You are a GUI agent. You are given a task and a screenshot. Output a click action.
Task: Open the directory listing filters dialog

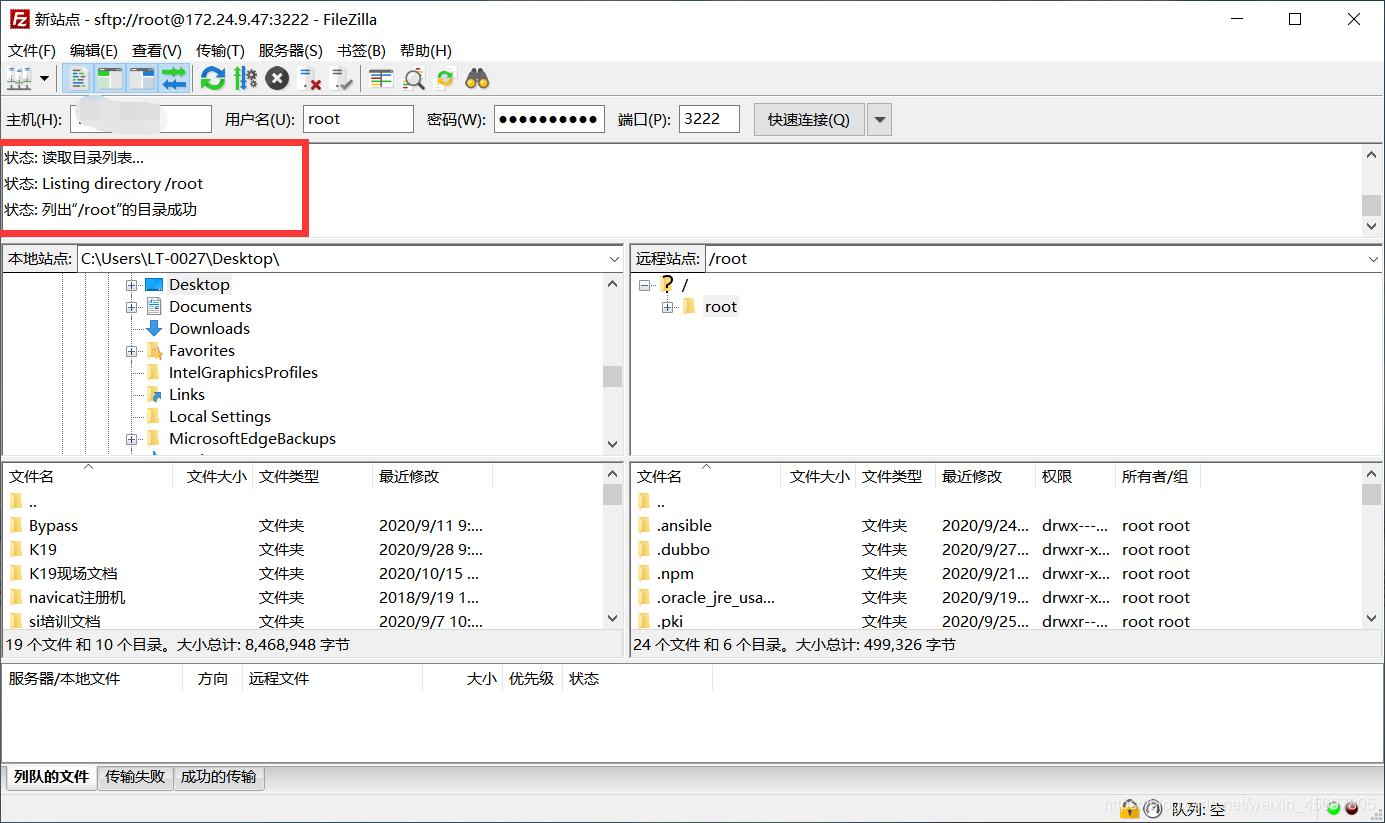point(381,78)
